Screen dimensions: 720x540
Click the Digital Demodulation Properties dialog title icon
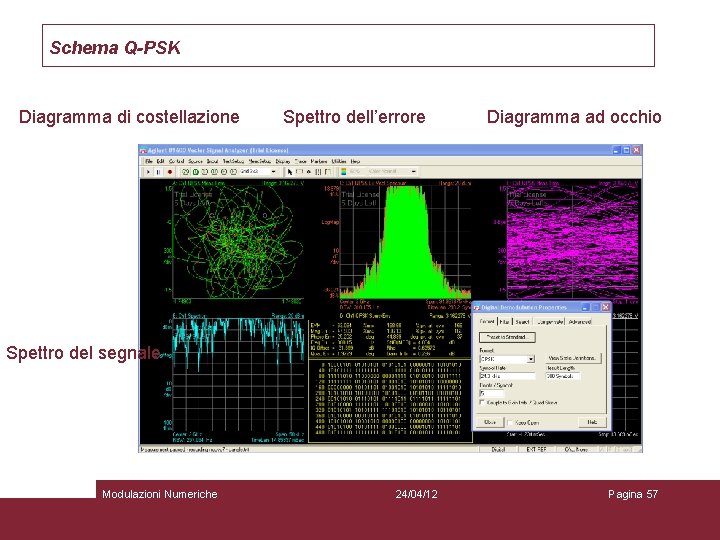[x=477, y=307]
